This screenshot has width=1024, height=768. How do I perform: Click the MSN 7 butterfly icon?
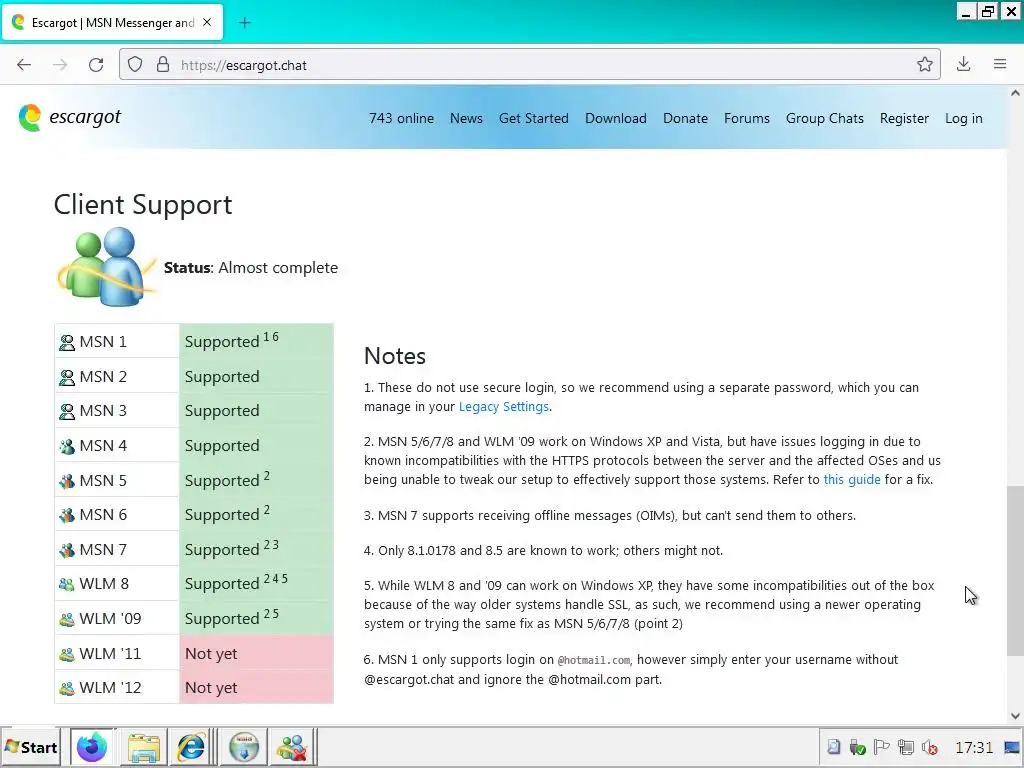click(67, 550)
